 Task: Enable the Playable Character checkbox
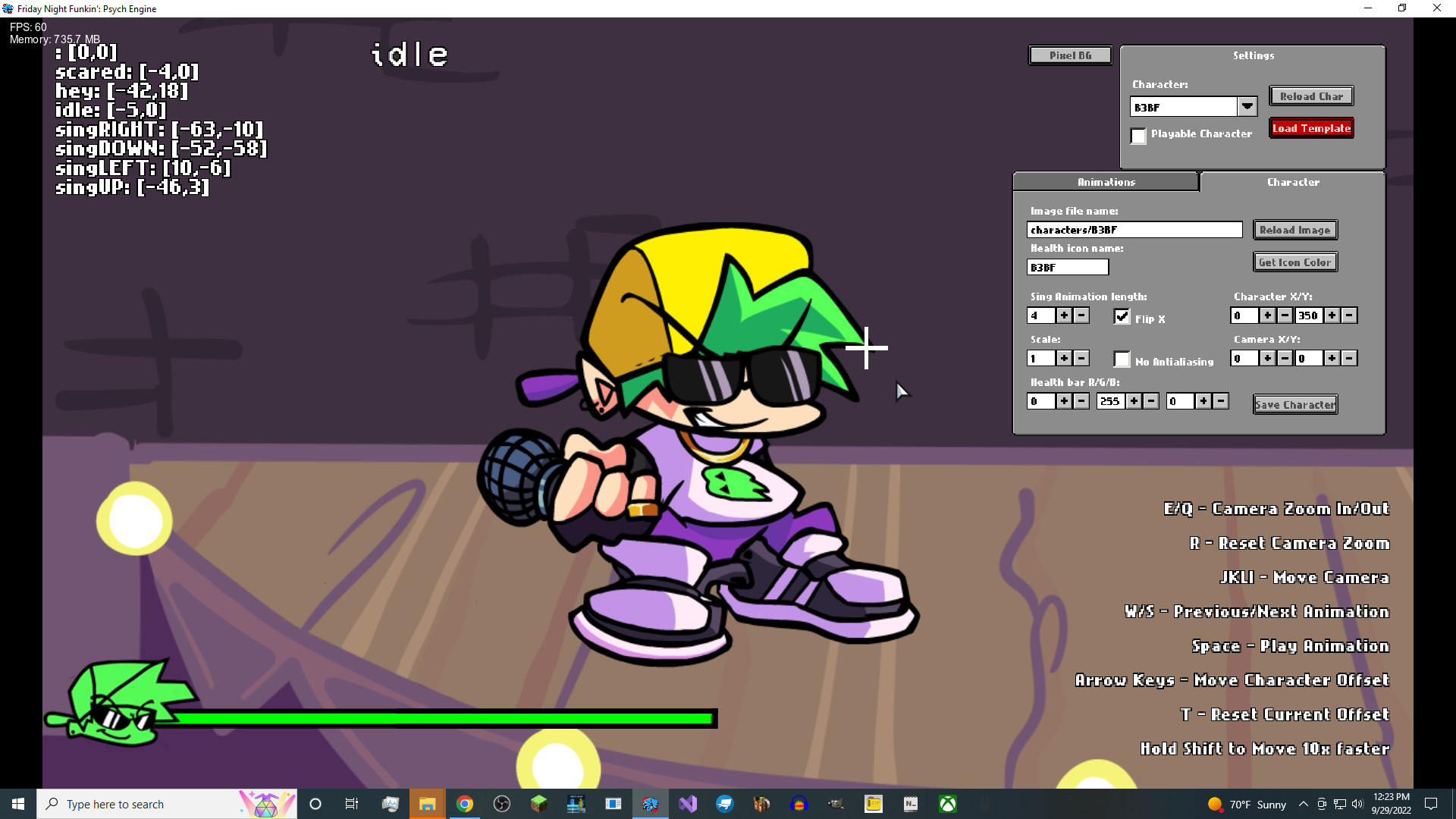1138,136
